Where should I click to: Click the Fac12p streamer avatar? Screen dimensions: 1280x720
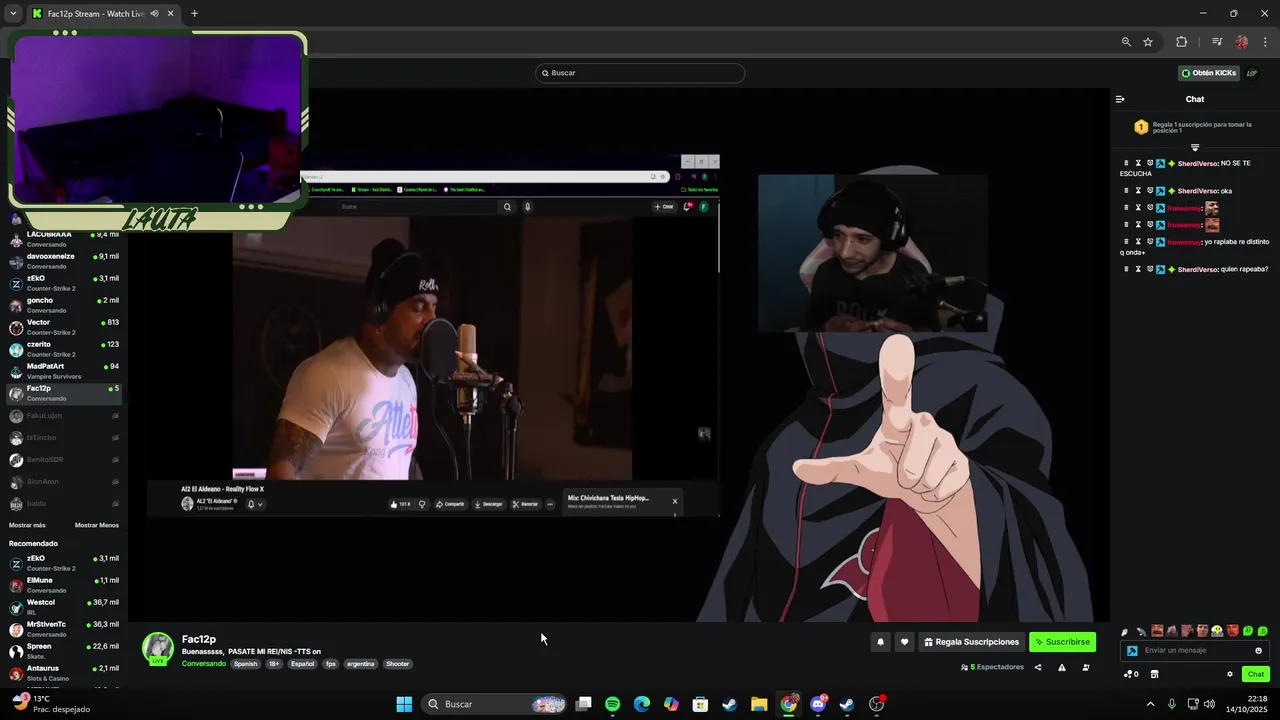pos(158,648)
